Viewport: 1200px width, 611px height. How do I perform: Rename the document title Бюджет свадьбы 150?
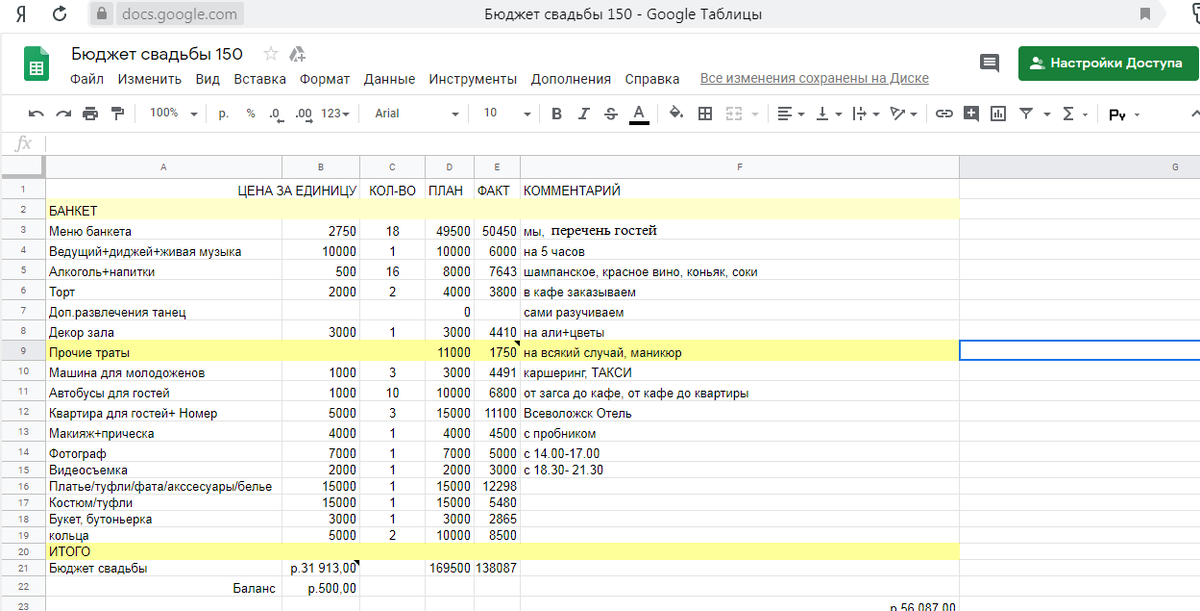point(157,54)
